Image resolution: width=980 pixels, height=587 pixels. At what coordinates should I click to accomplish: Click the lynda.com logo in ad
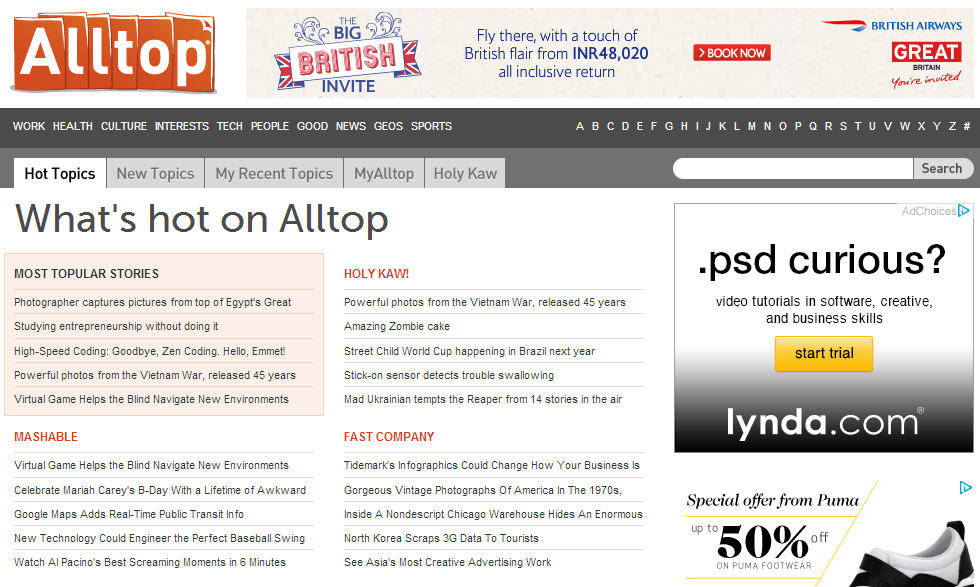click(824, 422)
